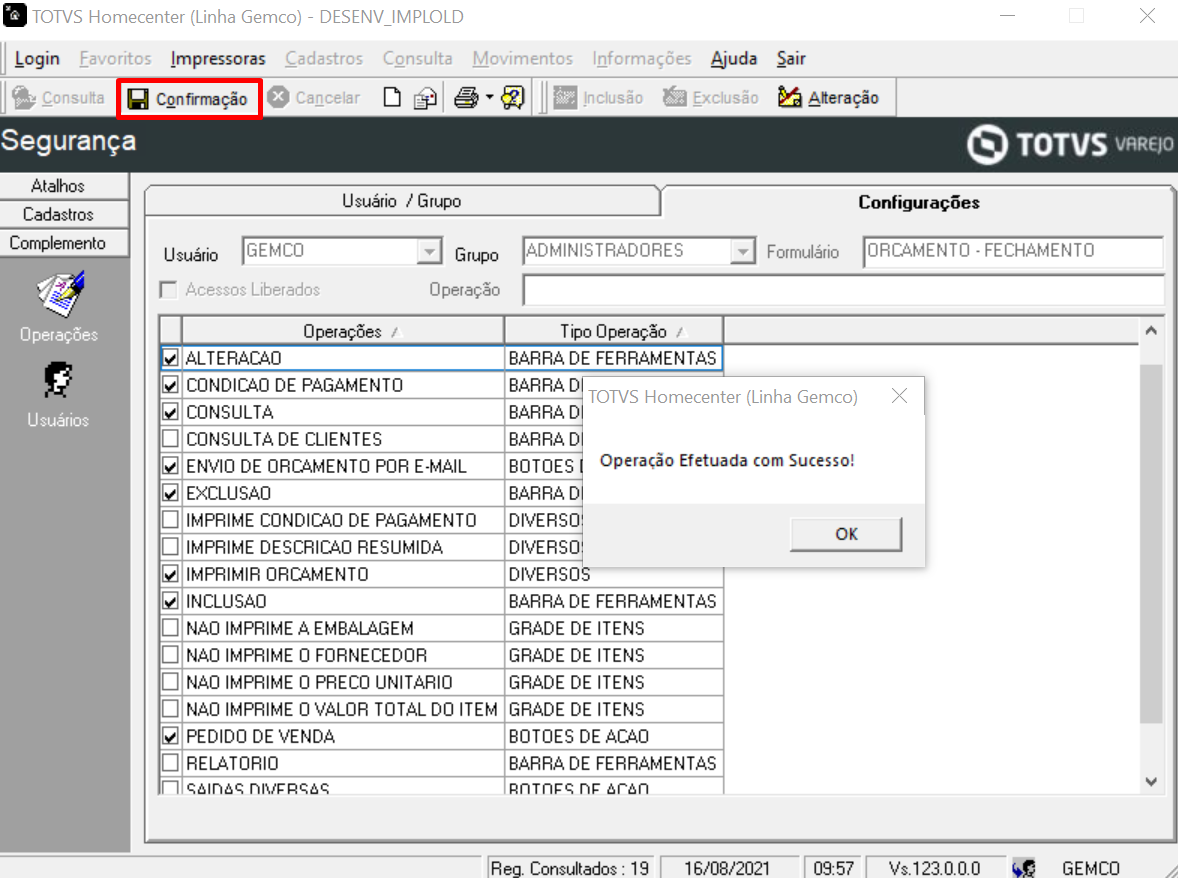This screenshot has width=1178, height=878.
Task: Check IMPRIME CONDICAO DE PAGAMENTO checkbox
Action: 171,520
